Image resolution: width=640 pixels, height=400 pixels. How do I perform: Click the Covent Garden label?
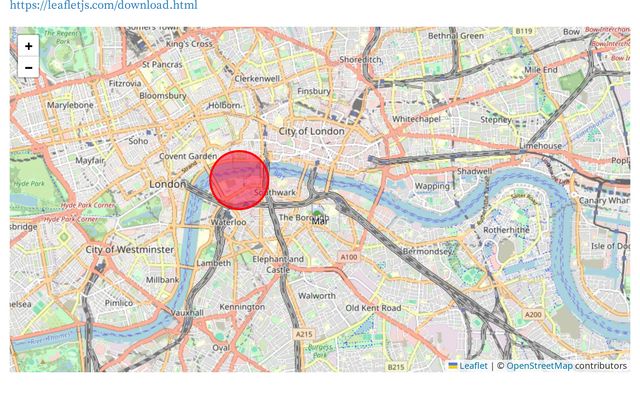[x=188, y=156]
